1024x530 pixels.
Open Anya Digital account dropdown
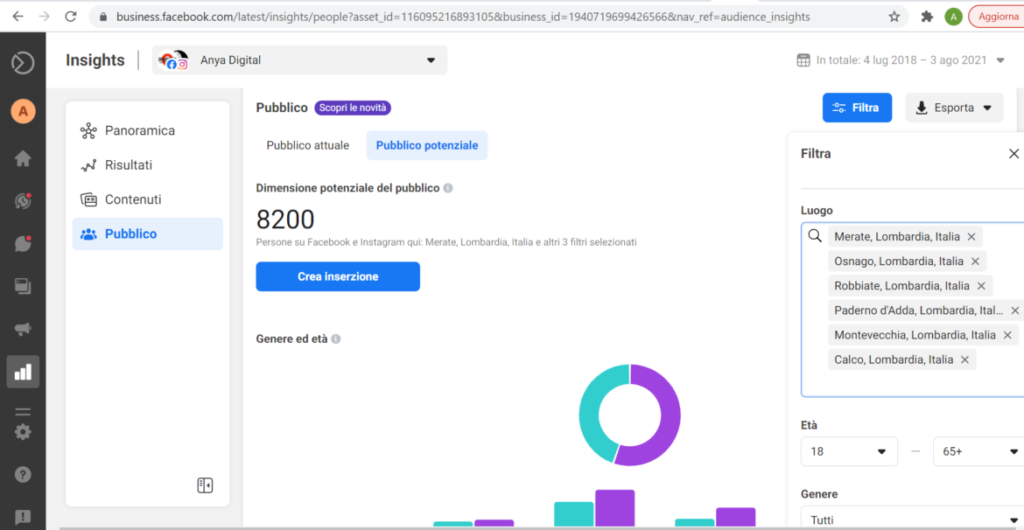pos(300,60)
